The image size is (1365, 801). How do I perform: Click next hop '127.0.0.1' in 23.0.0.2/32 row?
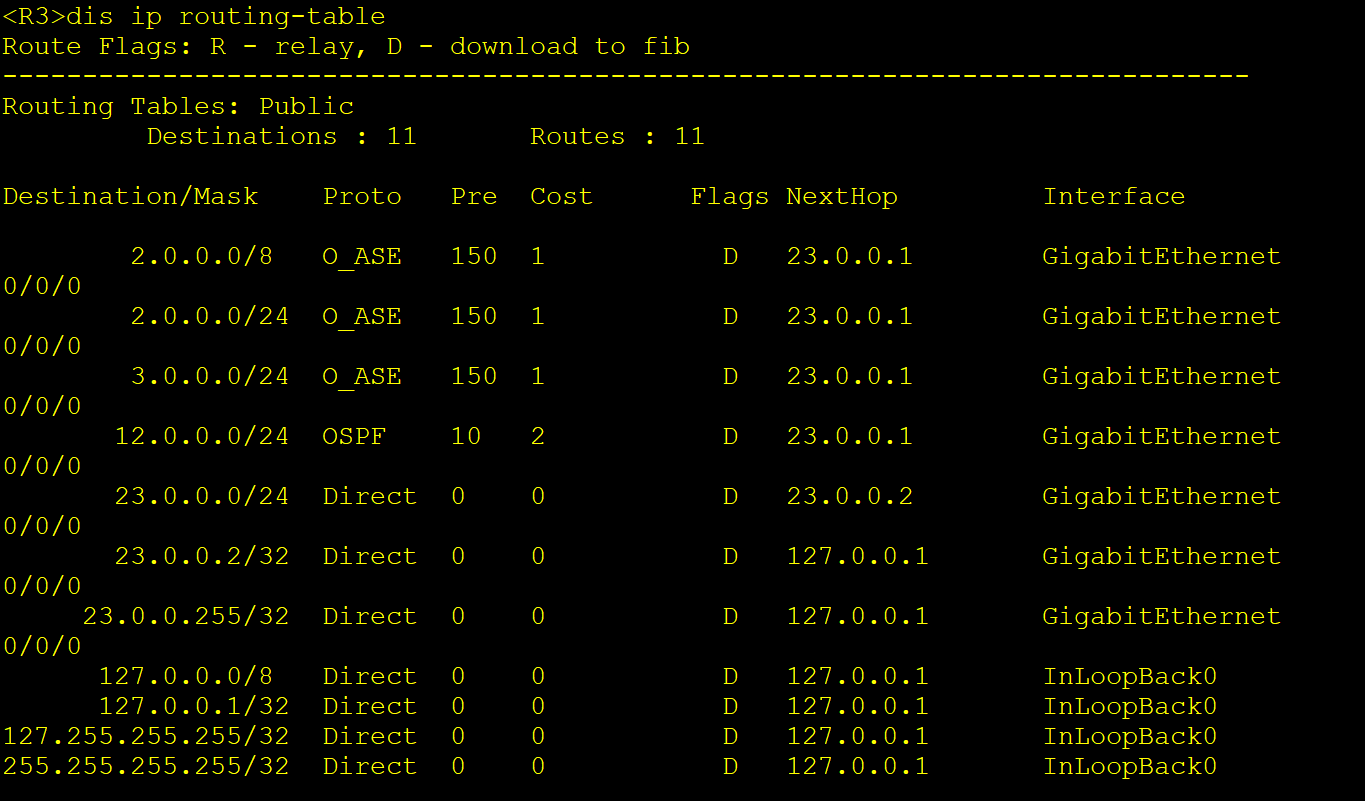tap(858, 557)
